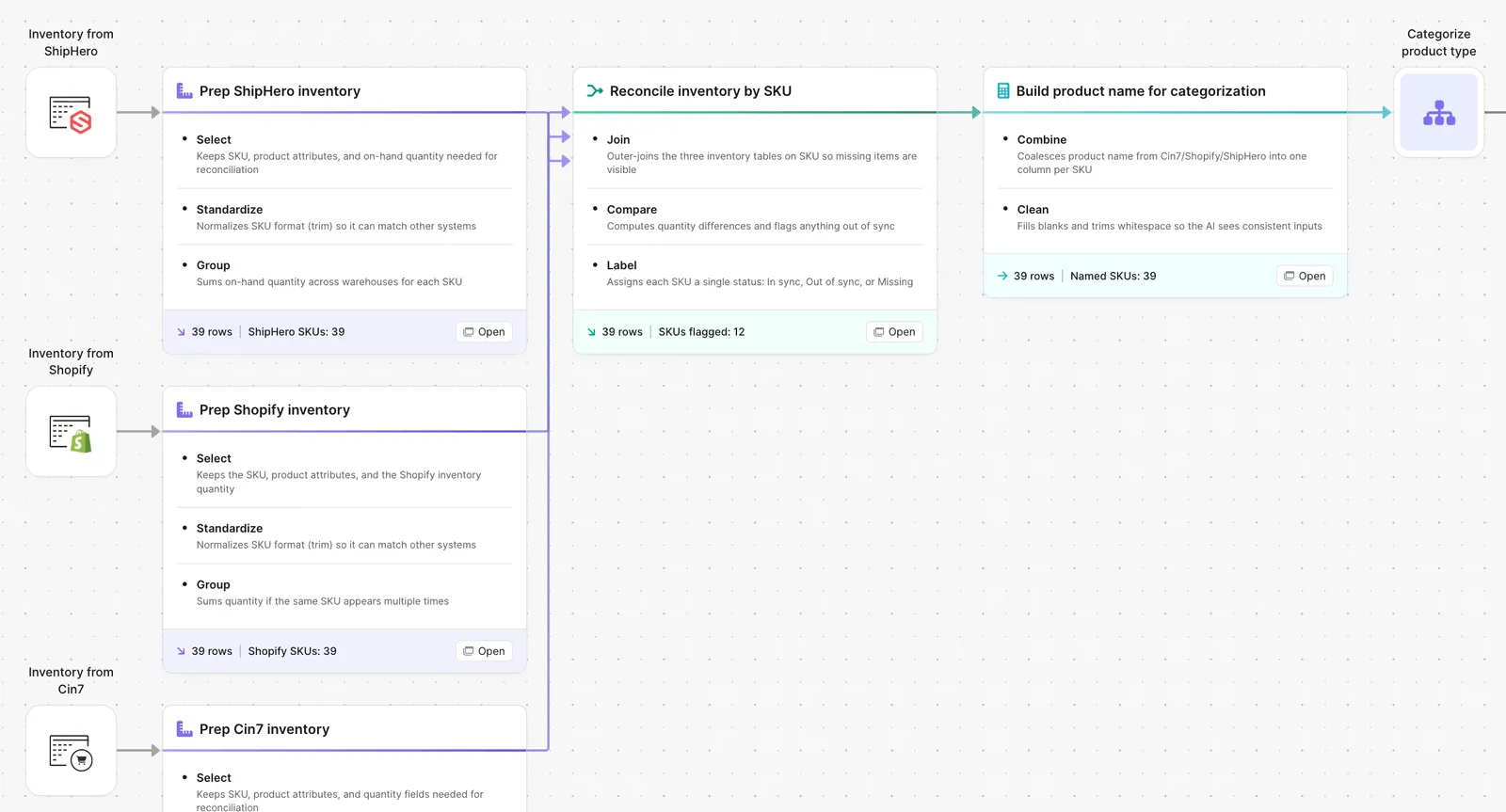Open the Prep Shopify inventory table
This screenshot has width=1506, height=812.
click(484, 651)
